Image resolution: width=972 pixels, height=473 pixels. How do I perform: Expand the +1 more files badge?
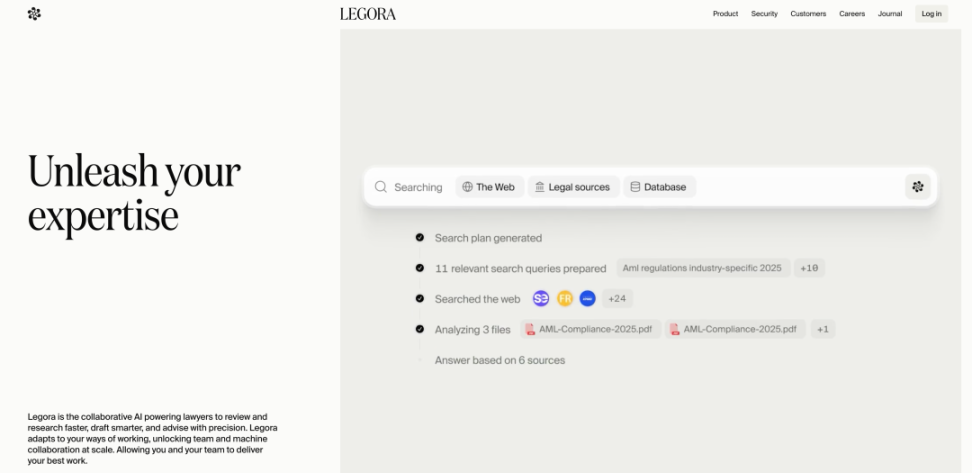click(x=823, y=329)
